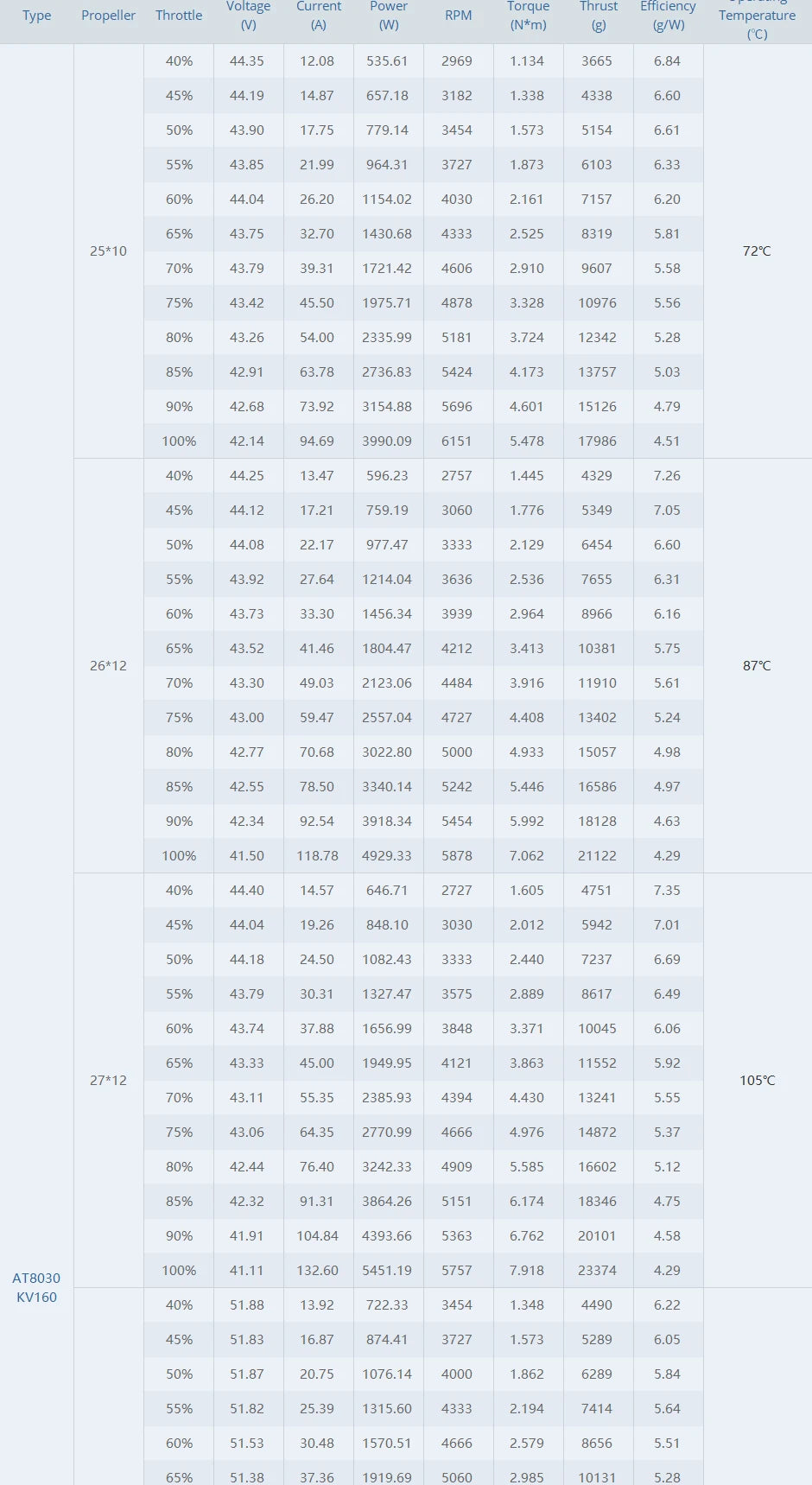Select thrust value 23374
812x1485 pixels.
597,1271
